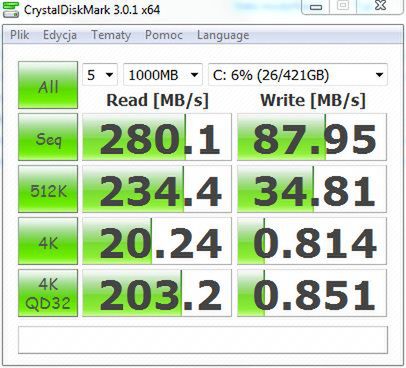Click the CrystalDiskMark app icon in title bar
This screenshot has width=406, height=368.
coord(10,9)
